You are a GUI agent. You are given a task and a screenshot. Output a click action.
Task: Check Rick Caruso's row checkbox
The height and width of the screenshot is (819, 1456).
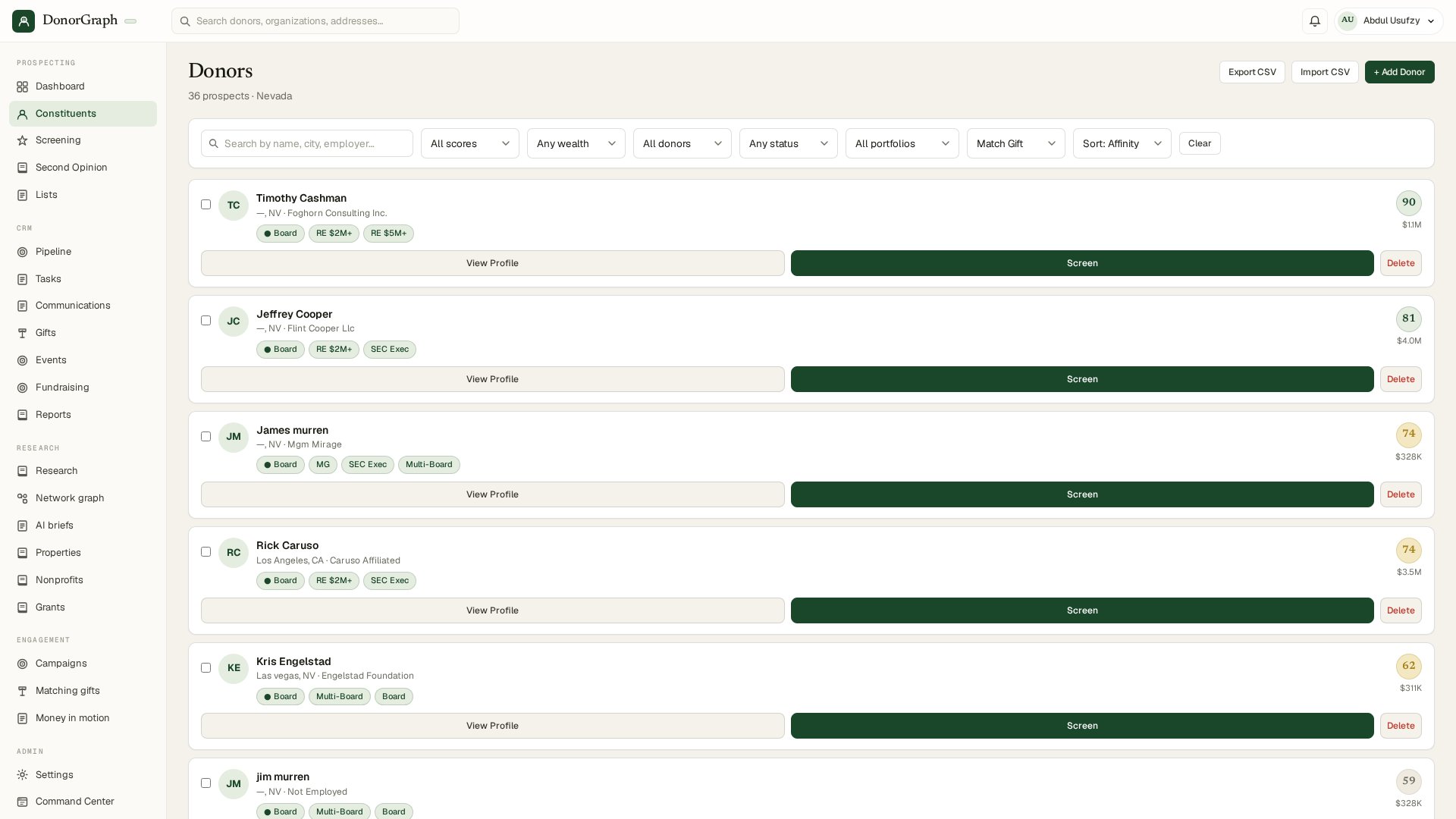point(206,551)
